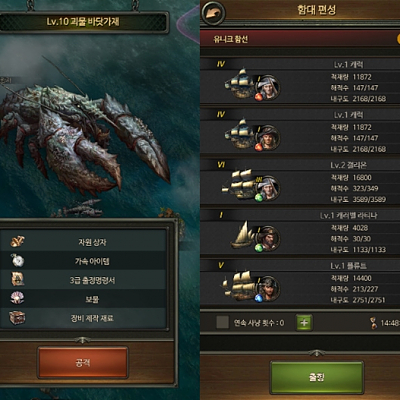The height and width of the screenshot is (400, 400).
Task: Increase hunt count with green plus button
Action: [x=304, y=322]
